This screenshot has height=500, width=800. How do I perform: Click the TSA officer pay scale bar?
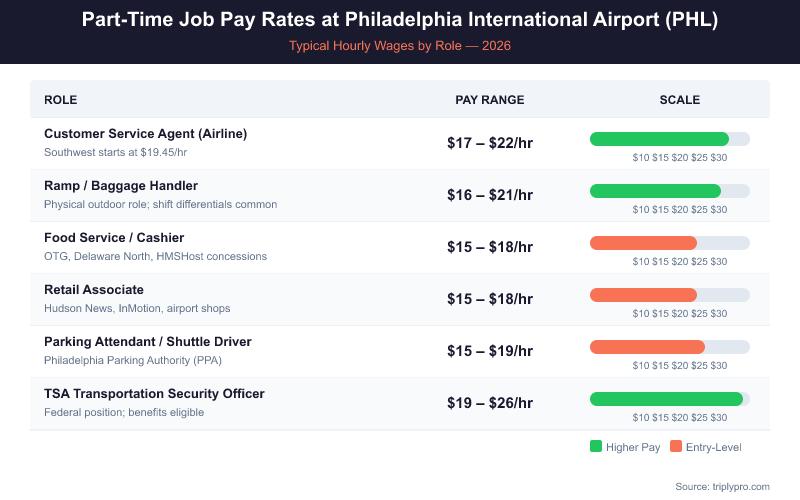pyautogui.click(x=669, y=399)
